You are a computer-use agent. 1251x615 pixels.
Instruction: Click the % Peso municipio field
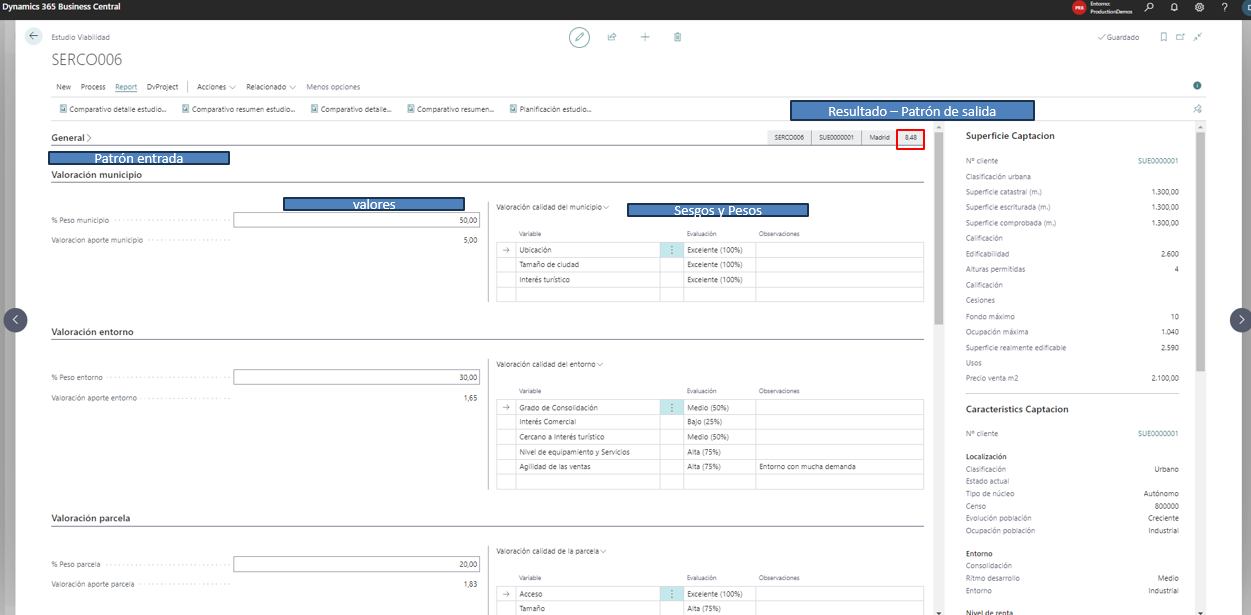(x=357, y=220)
